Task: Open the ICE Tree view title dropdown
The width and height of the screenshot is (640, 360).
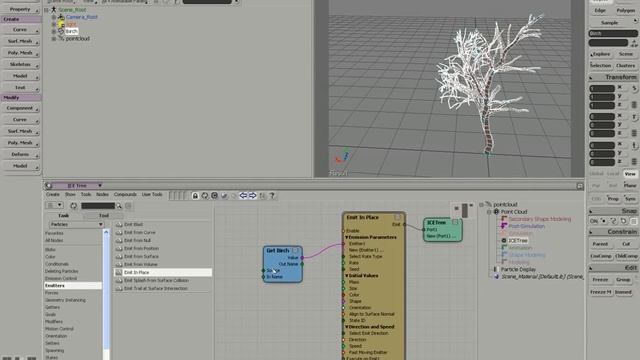Action: pos(100,186)
